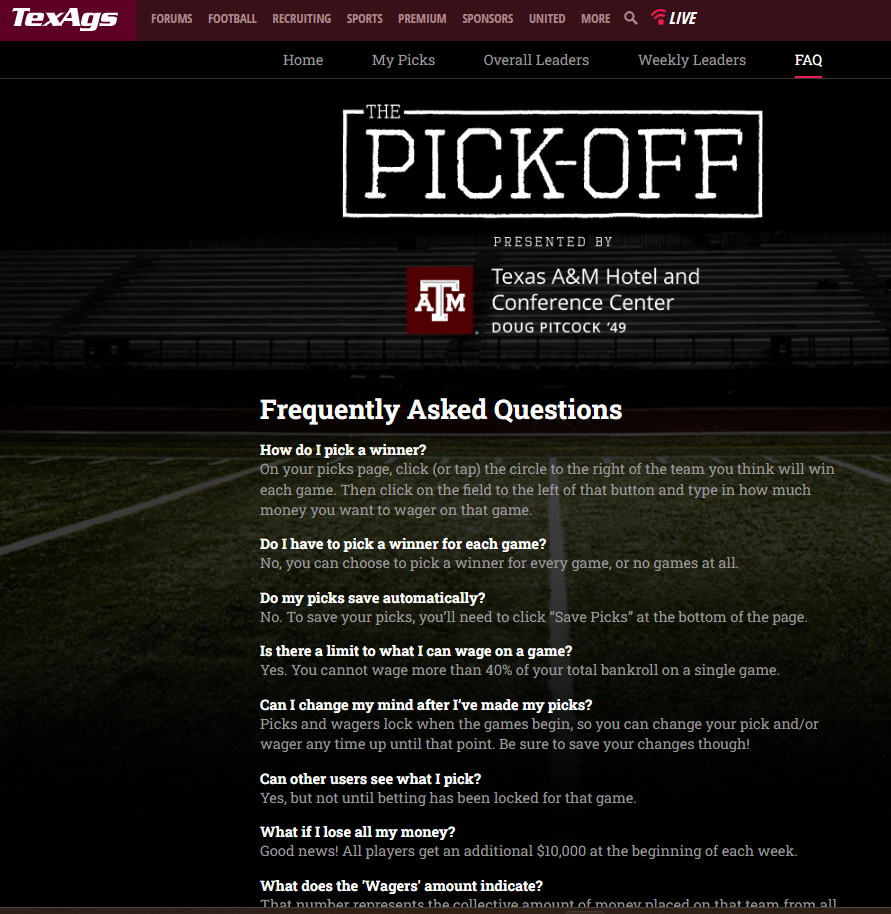Image resolution: width=891 pixels, height=914 pixels.
Task: Expand the More menu
Action: coord(595,19)
